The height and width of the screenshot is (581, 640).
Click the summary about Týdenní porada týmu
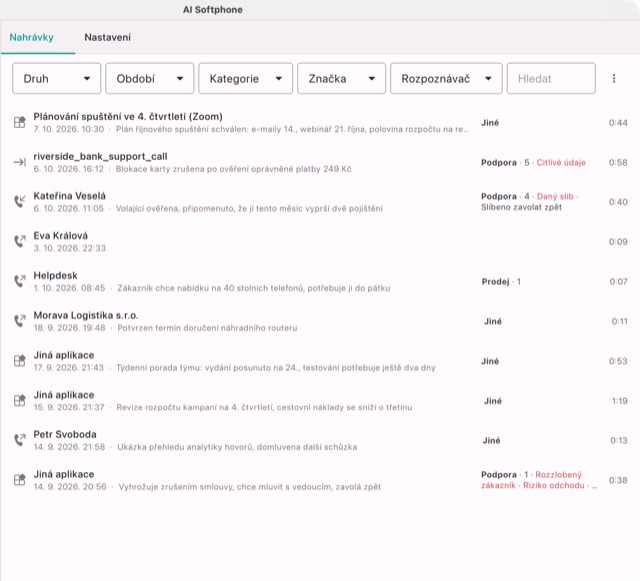click(x=276, y=367)
